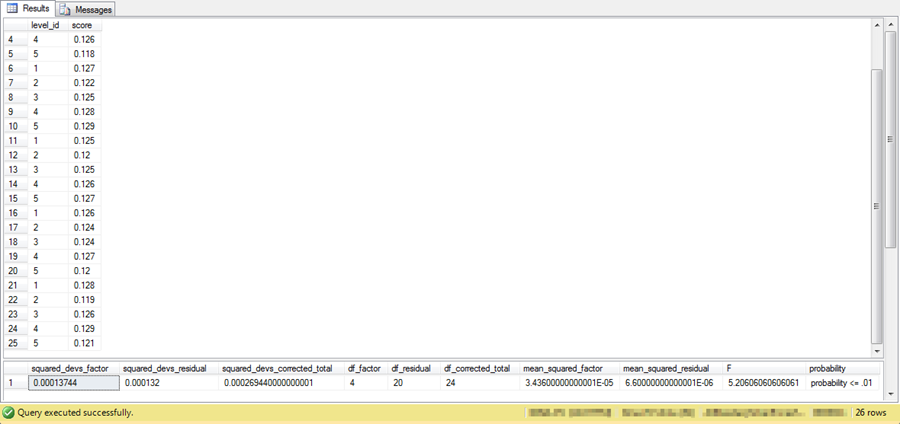The image size is (900, 424).
Task: Click level_id cell in row 16
Action: pyautogui.click(x=48, y=213)
